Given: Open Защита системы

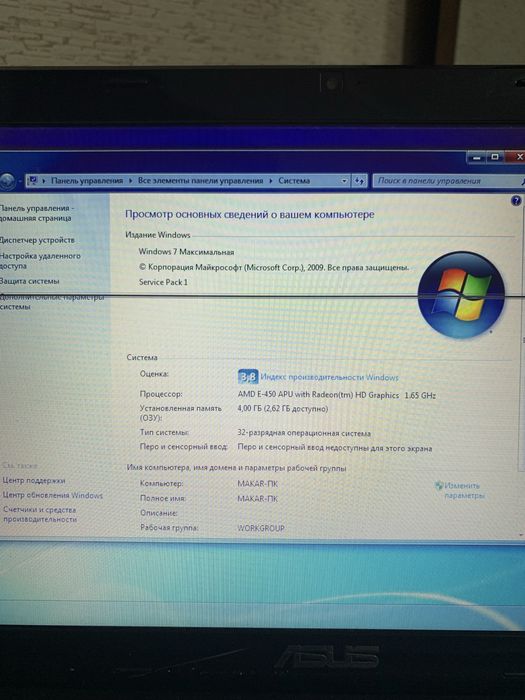Looking at the screenshot, I should (x=29, y=281).
